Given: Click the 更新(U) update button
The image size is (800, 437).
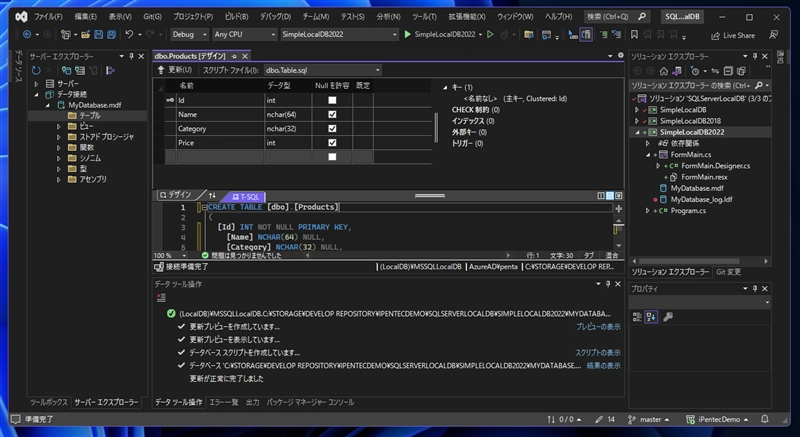Looking at the screenshot, I should coord(173,70).
